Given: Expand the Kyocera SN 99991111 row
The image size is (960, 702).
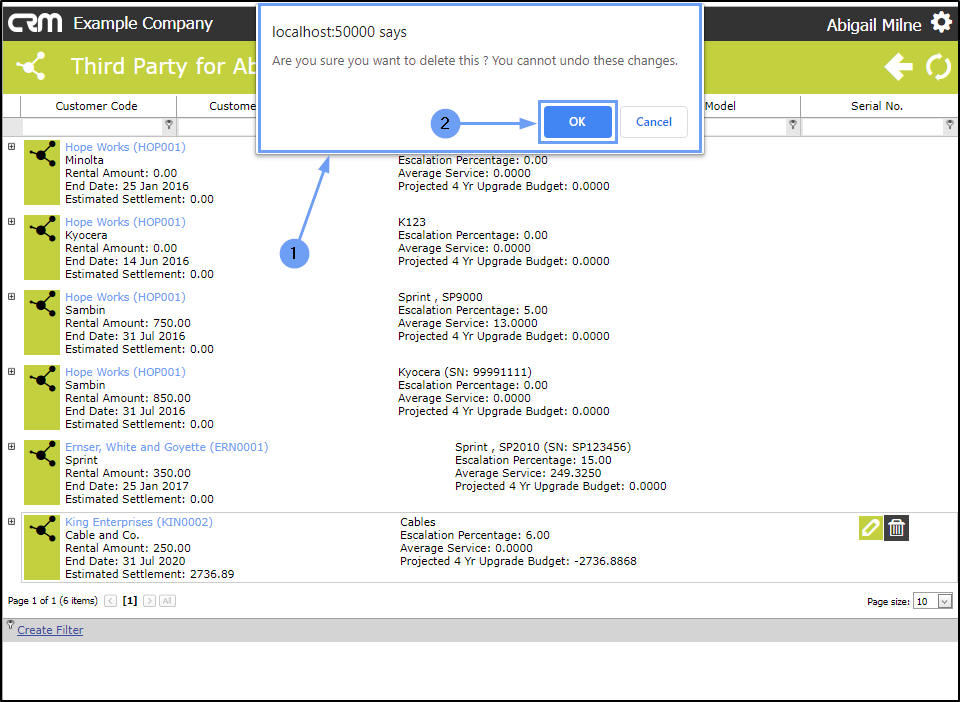Looking at the screenshot, I should coord(12,372).
